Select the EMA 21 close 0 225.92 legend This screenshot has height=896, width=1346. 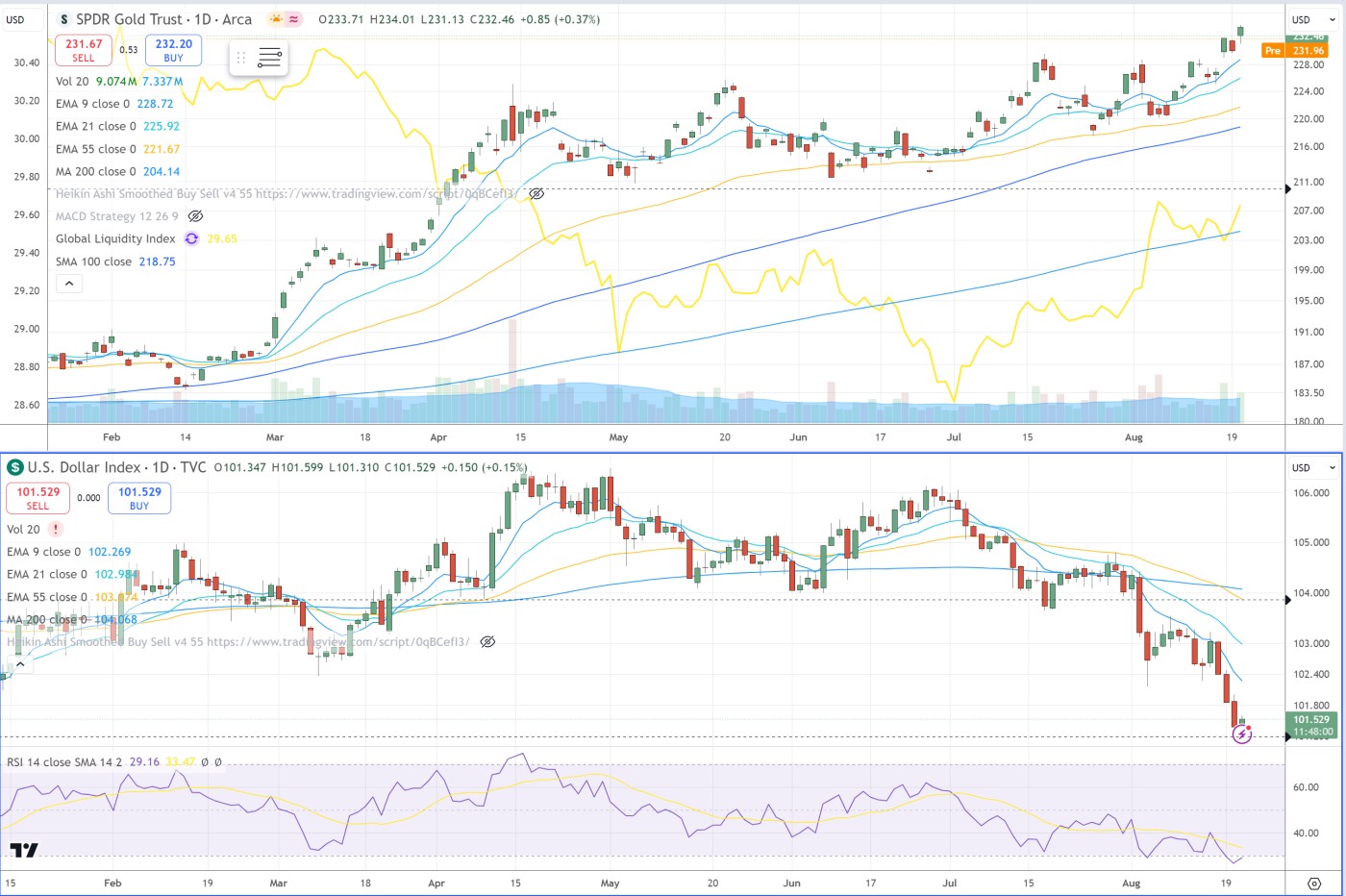pos(117,126)
